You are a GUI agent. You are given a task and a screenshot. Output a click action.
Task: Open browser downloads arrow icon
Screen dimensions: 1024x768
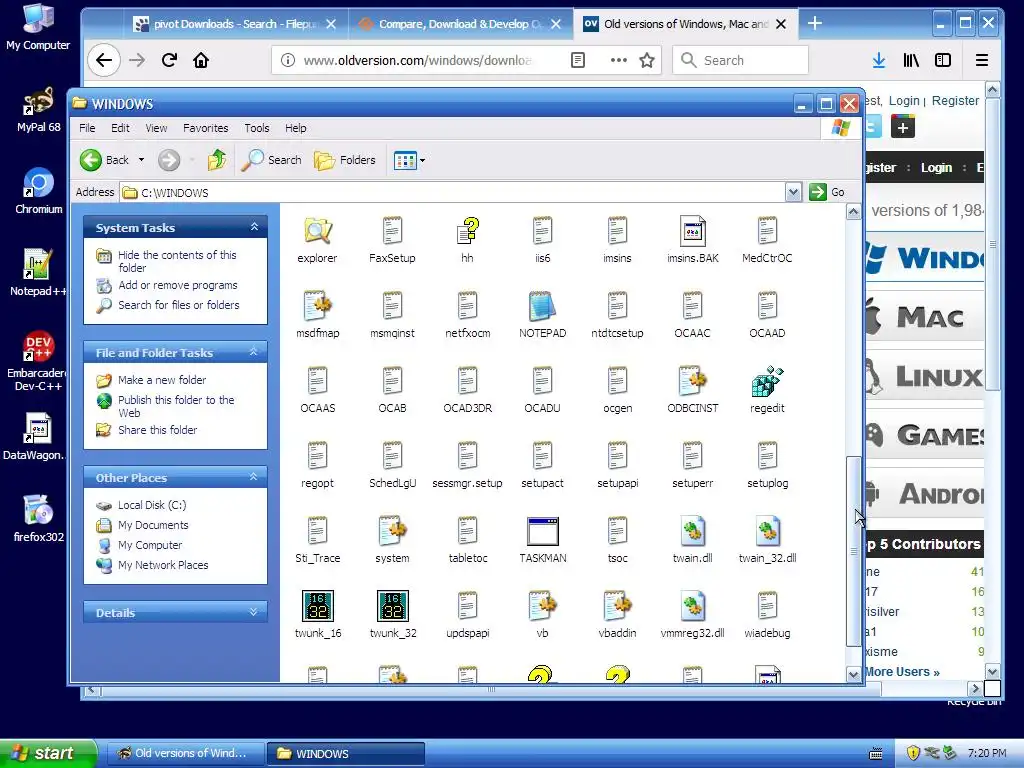point(879,60)
